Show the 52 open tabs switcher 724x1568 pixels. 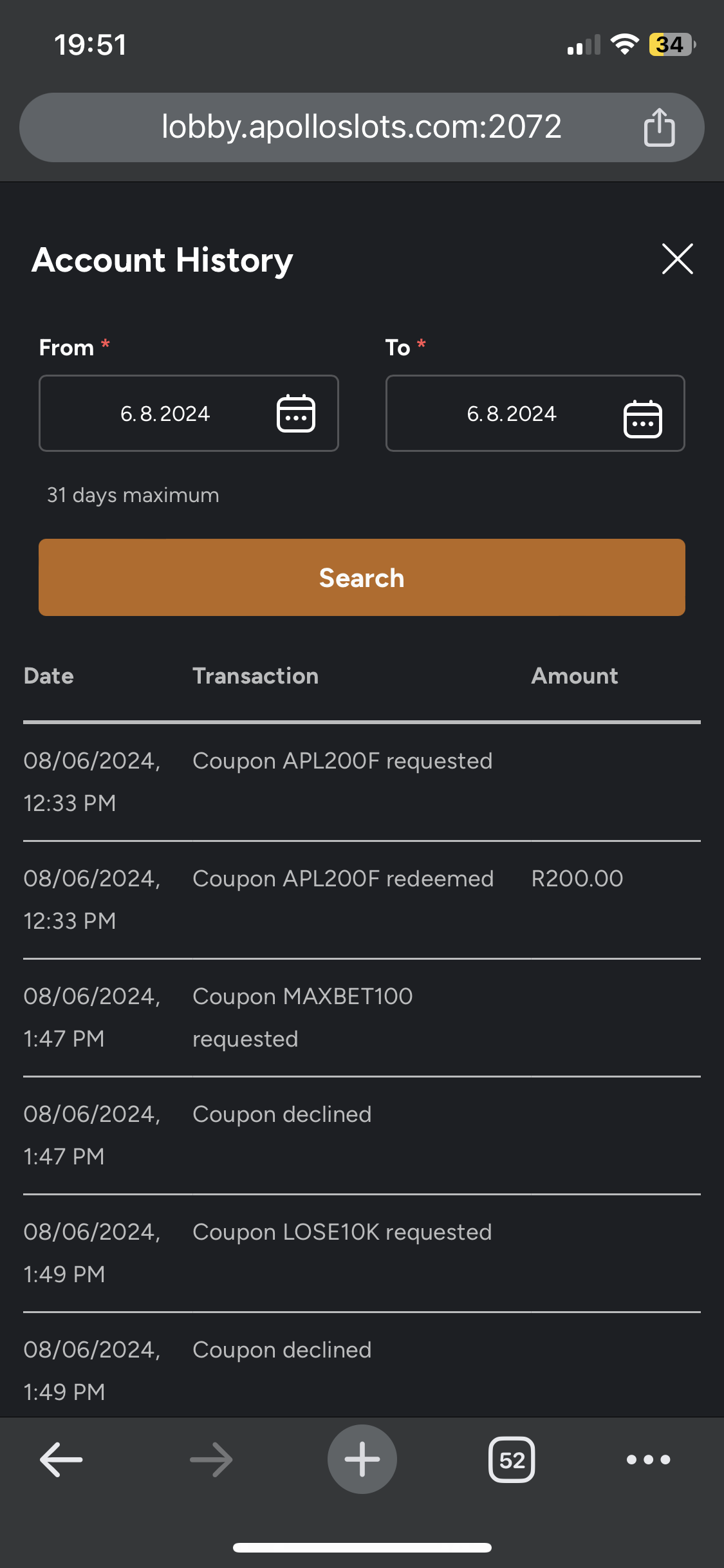tap(512, 1459)
